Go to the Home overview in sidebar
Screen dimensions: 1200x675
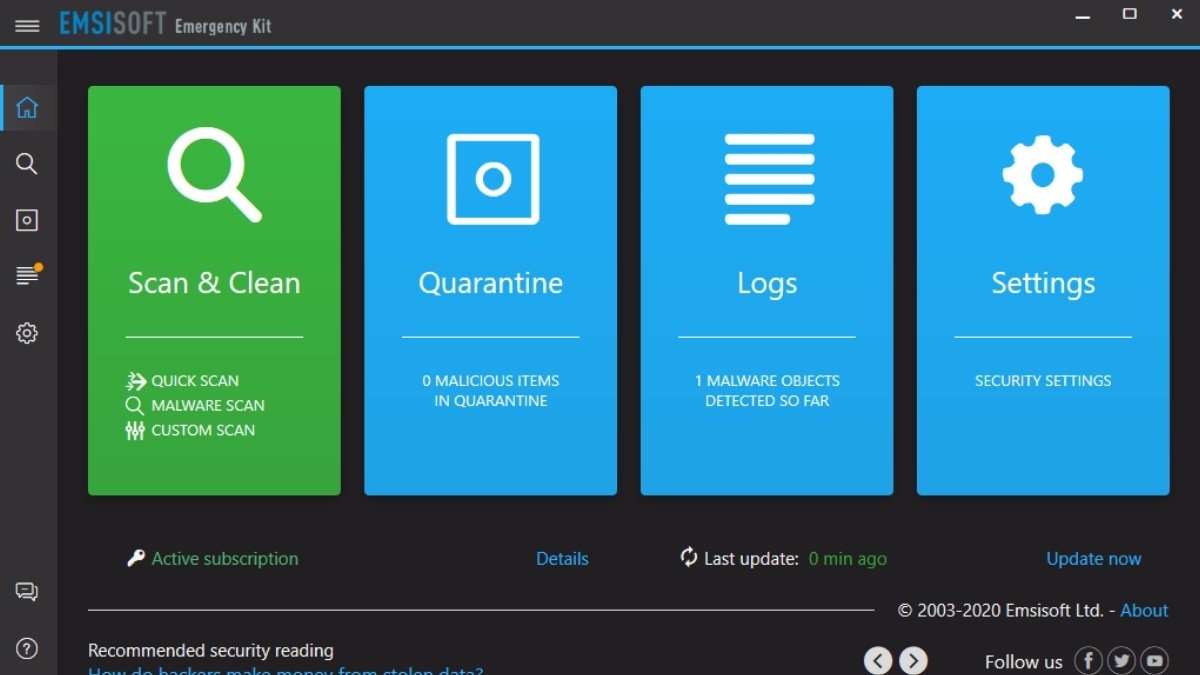click(x=27, y=108)
